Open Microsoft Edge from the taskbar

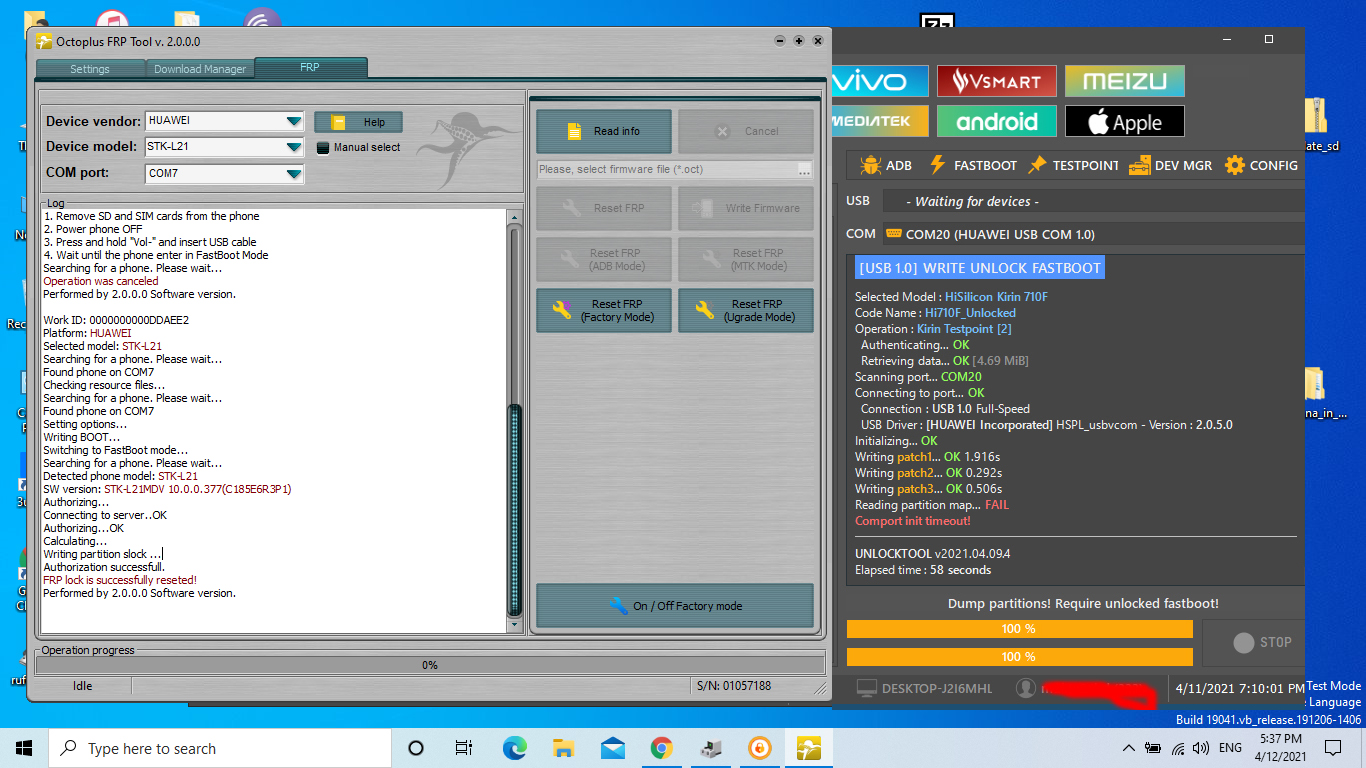[514, 748]
